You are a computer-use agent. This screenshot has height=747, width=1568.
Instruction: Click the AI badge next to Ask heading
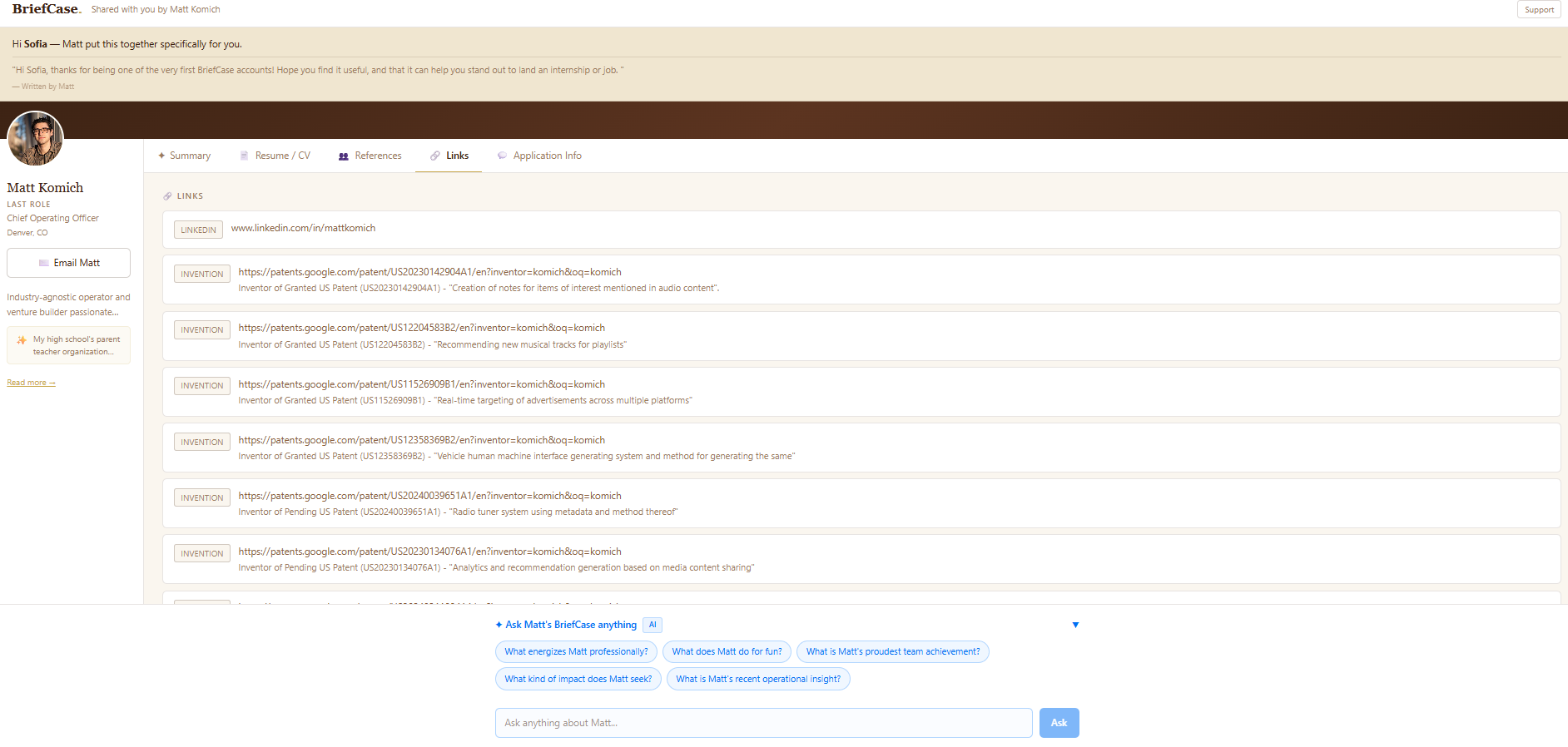tap(653, 625)
